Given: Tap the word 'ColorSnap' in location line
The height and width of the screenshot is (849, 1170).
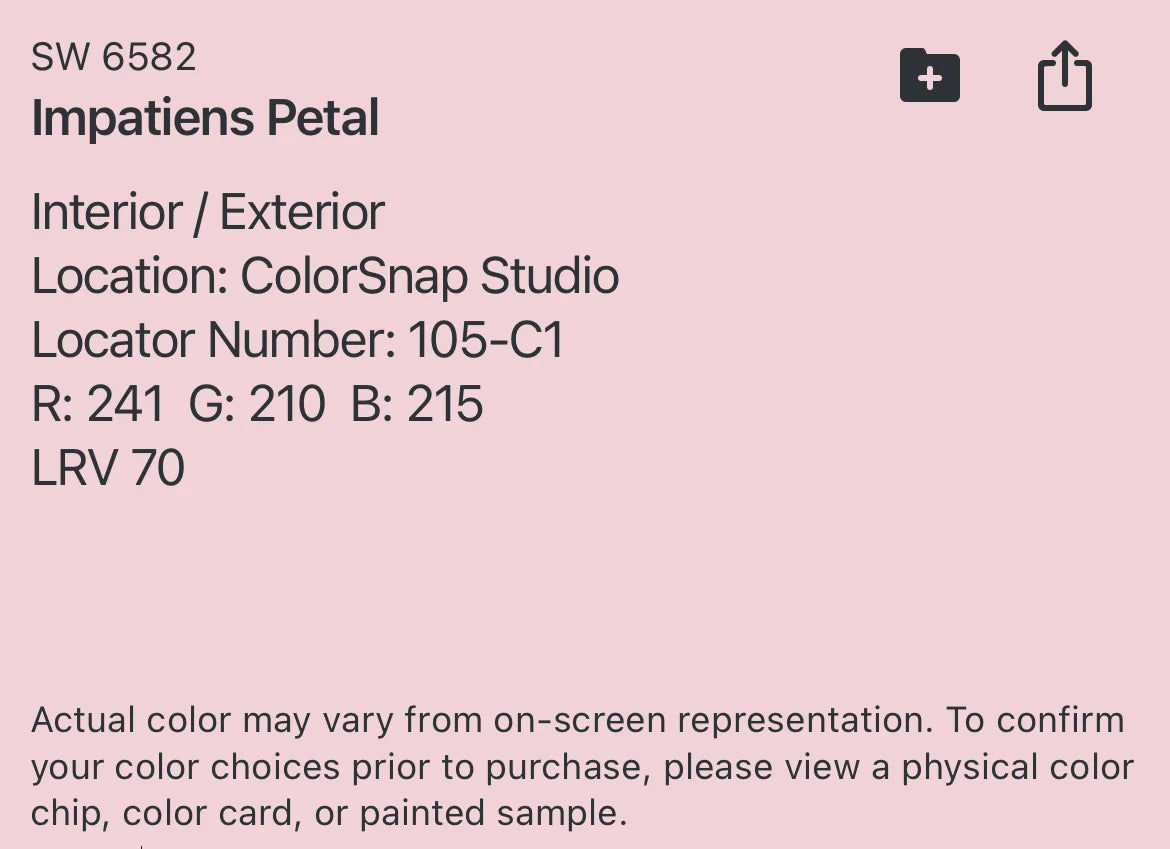Looking at the screenshot, I should coord(354,277).
